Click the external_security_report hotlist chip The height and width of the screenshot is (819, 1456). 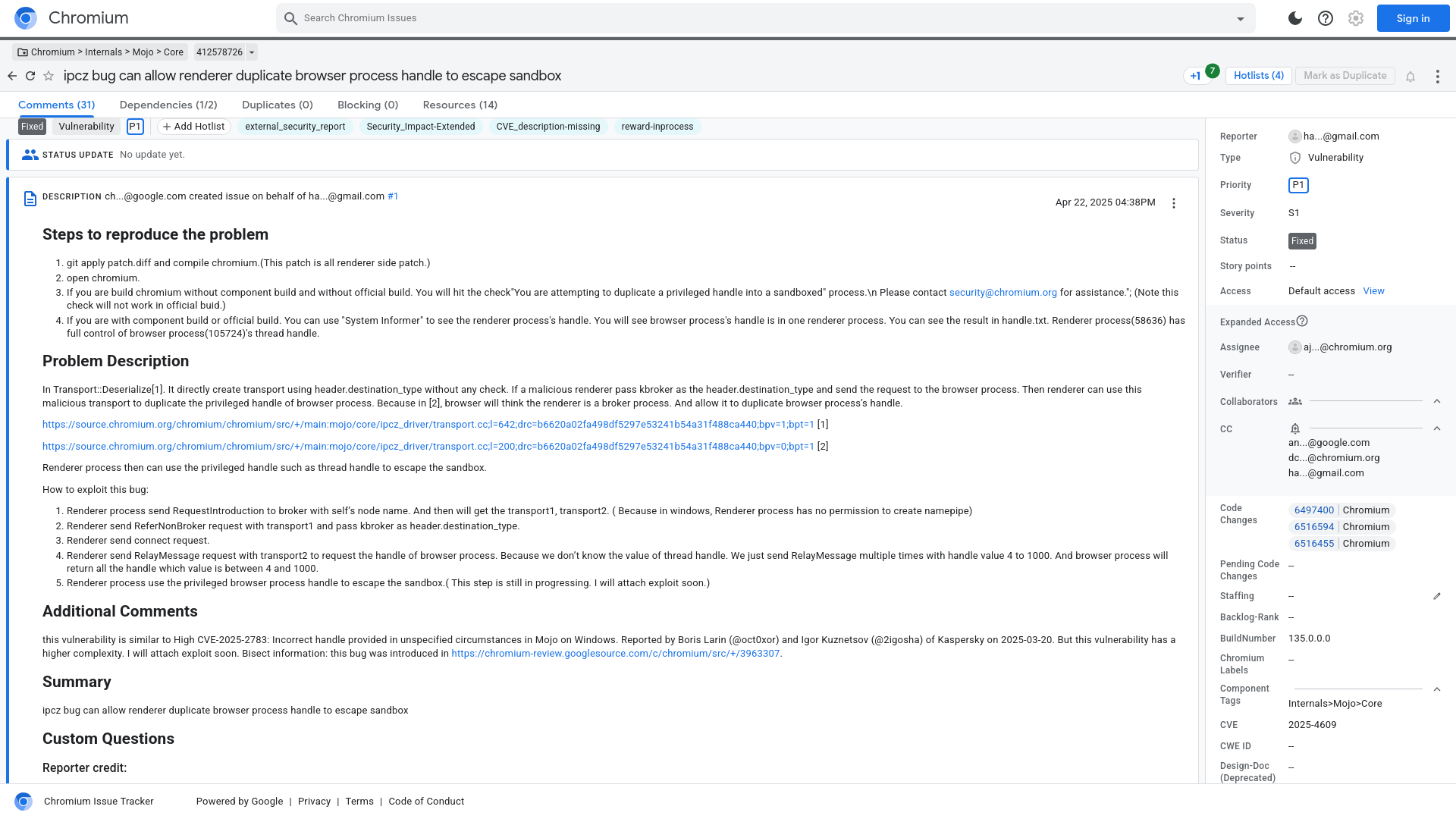[x=295, y=127]
